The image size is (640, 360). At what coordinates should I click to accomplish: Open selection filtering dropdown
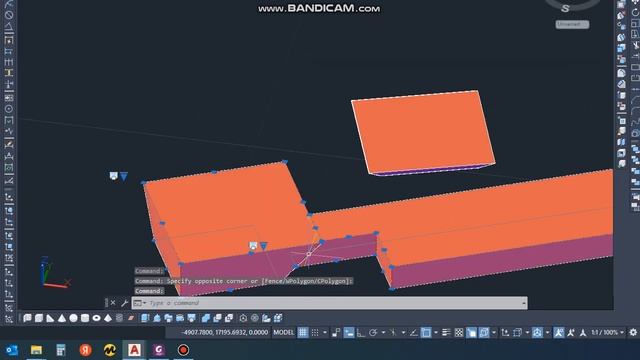pos(527,333)
